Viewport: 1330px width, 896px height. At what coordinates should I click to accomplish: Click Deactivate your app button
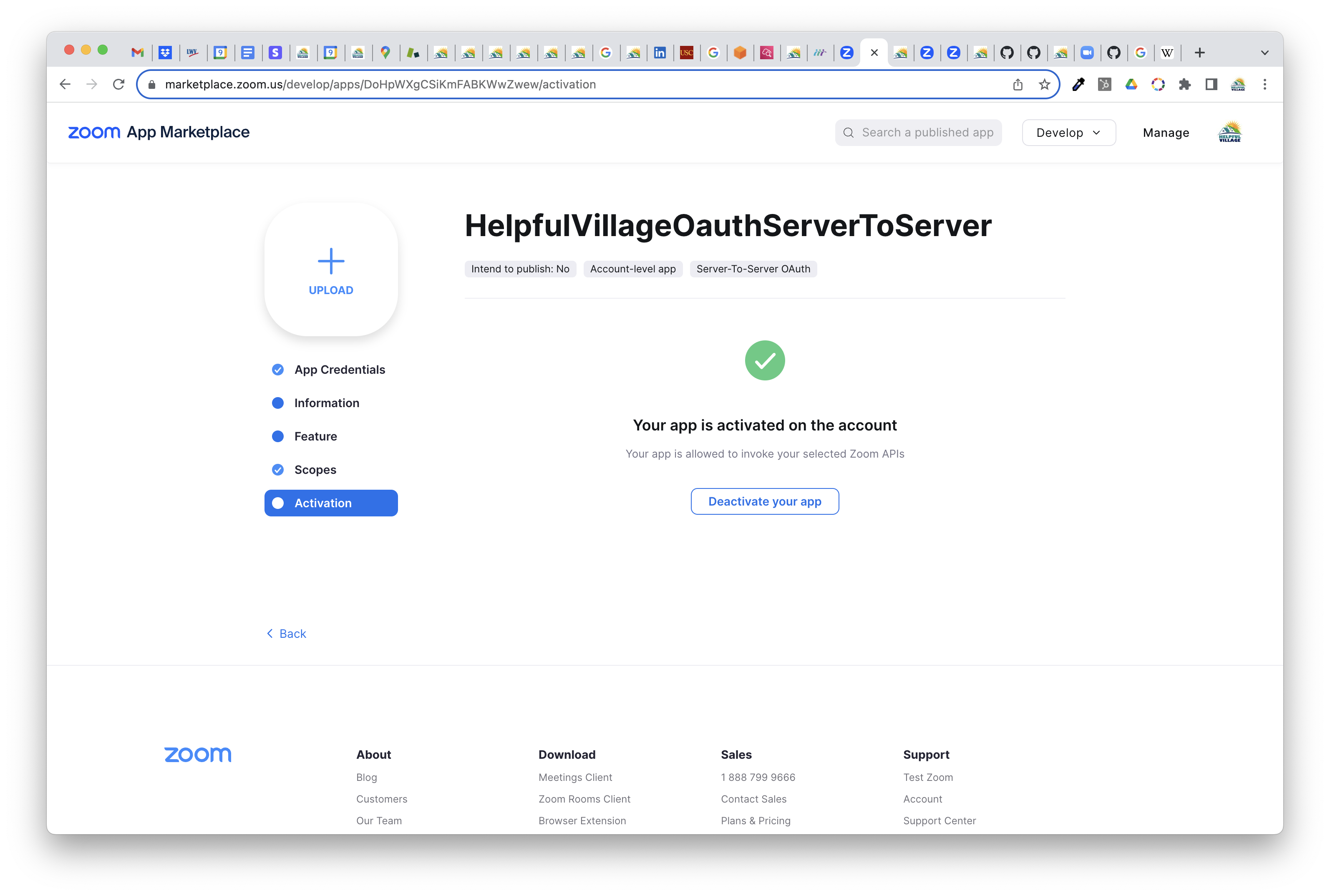coord(765,501)
